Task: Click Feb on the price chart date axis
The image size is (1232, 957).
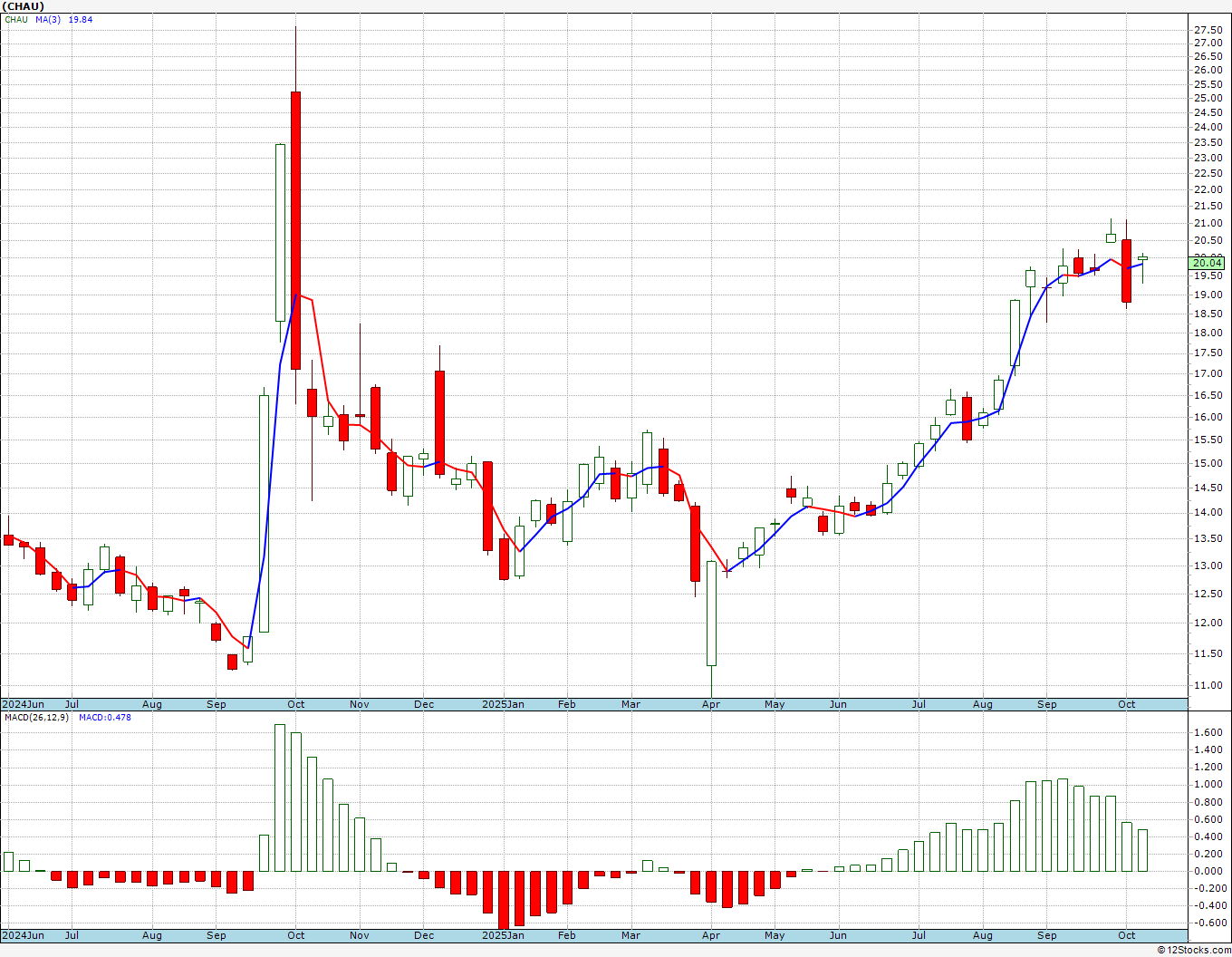Action: pos(567,704)
